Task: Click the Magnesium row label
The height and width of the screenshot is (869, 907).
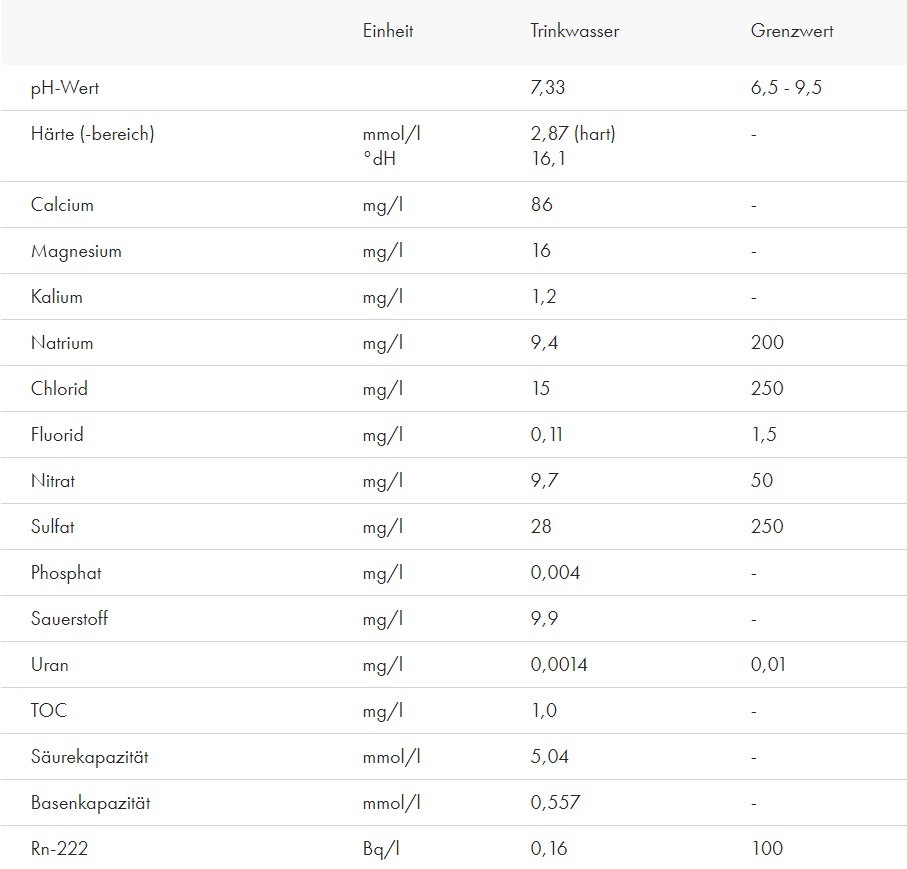Action: (x=76, y=251)
